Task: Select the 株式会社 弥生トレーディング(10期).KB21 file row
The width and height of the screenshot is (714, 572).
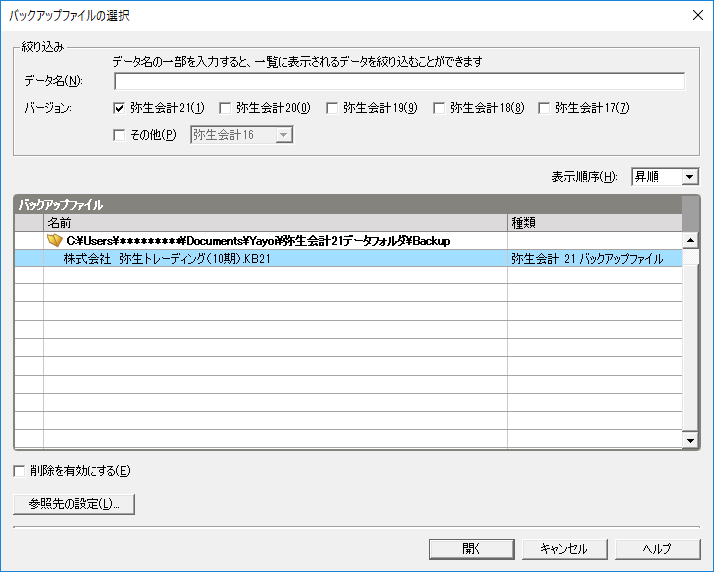Action: (348, 258)
